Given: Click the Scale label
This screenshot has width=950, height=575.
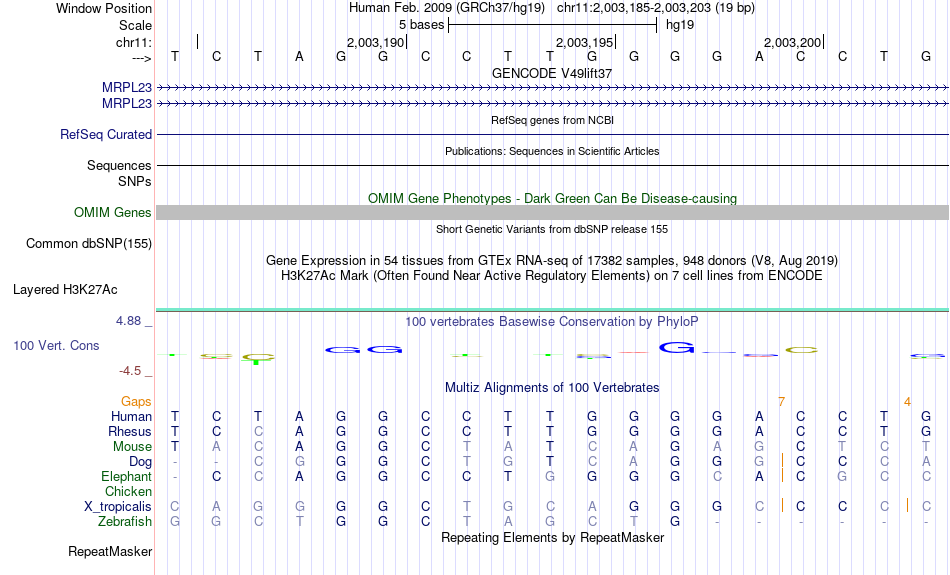Looking at the screenshot, I should point(136,25).
